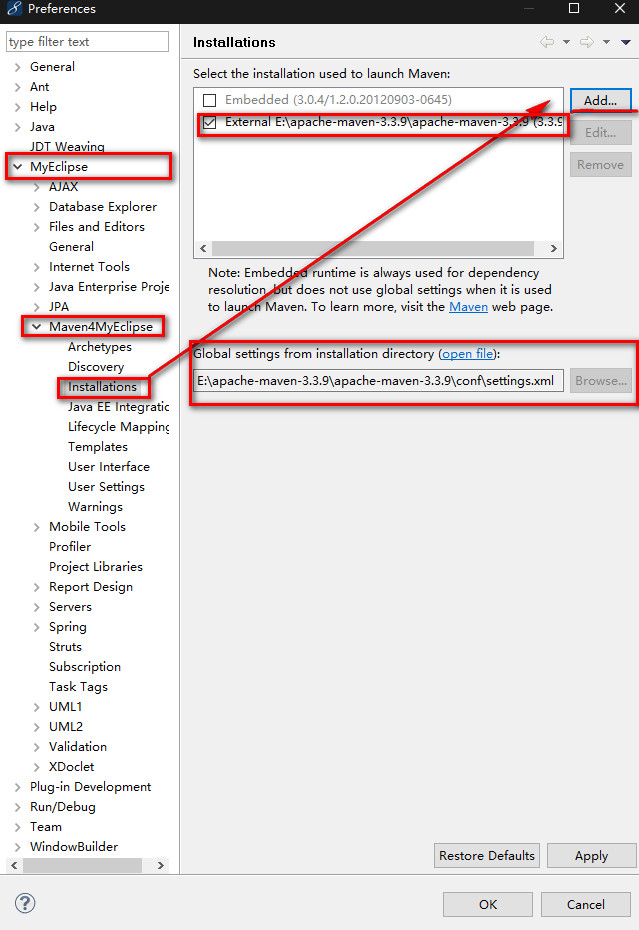Expand the Internet Tools node arrow
Viewport: 639px width, 930px height.
(36, 267)
